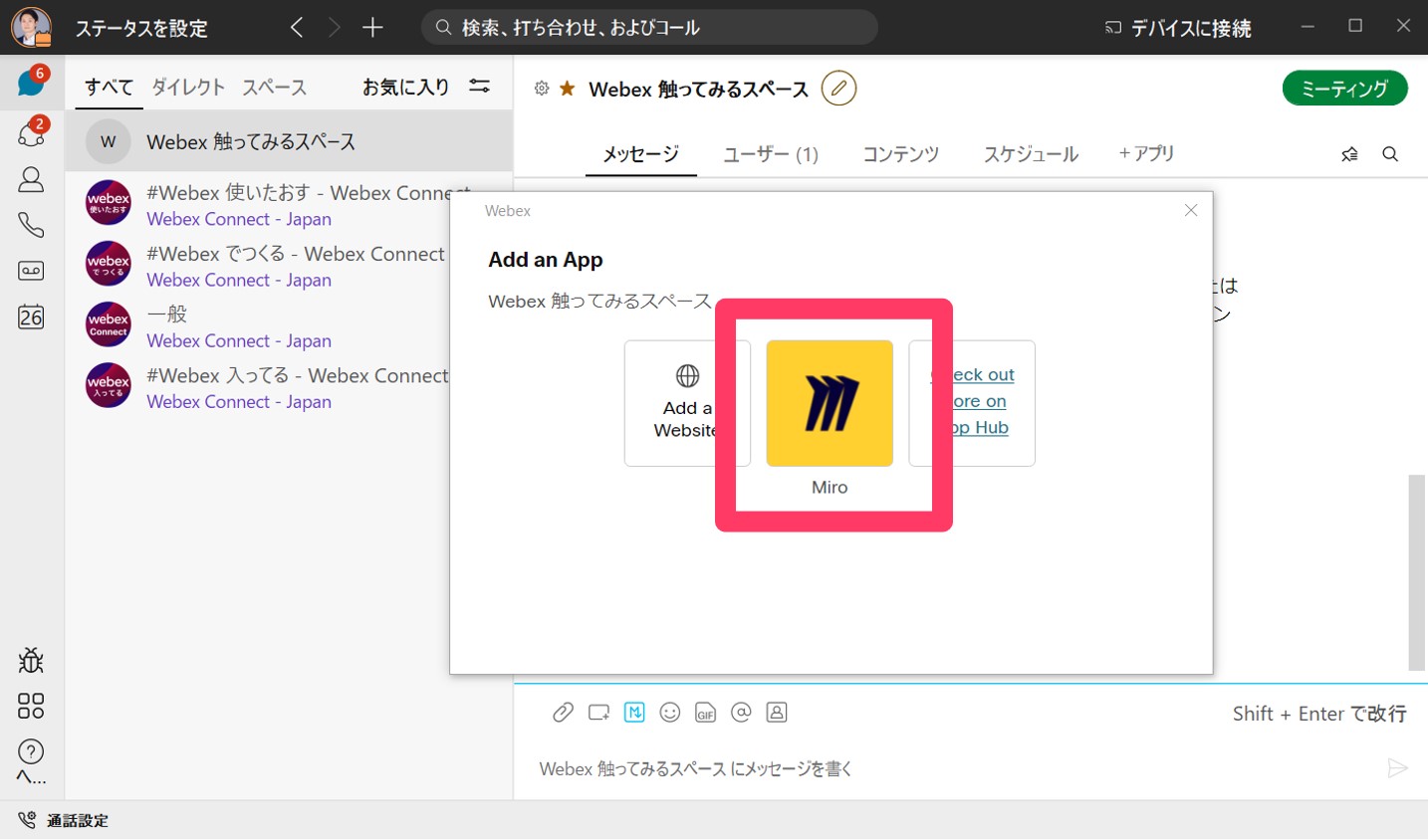
Task: Open the Miro app tile
Action: [x=829, y=403]
